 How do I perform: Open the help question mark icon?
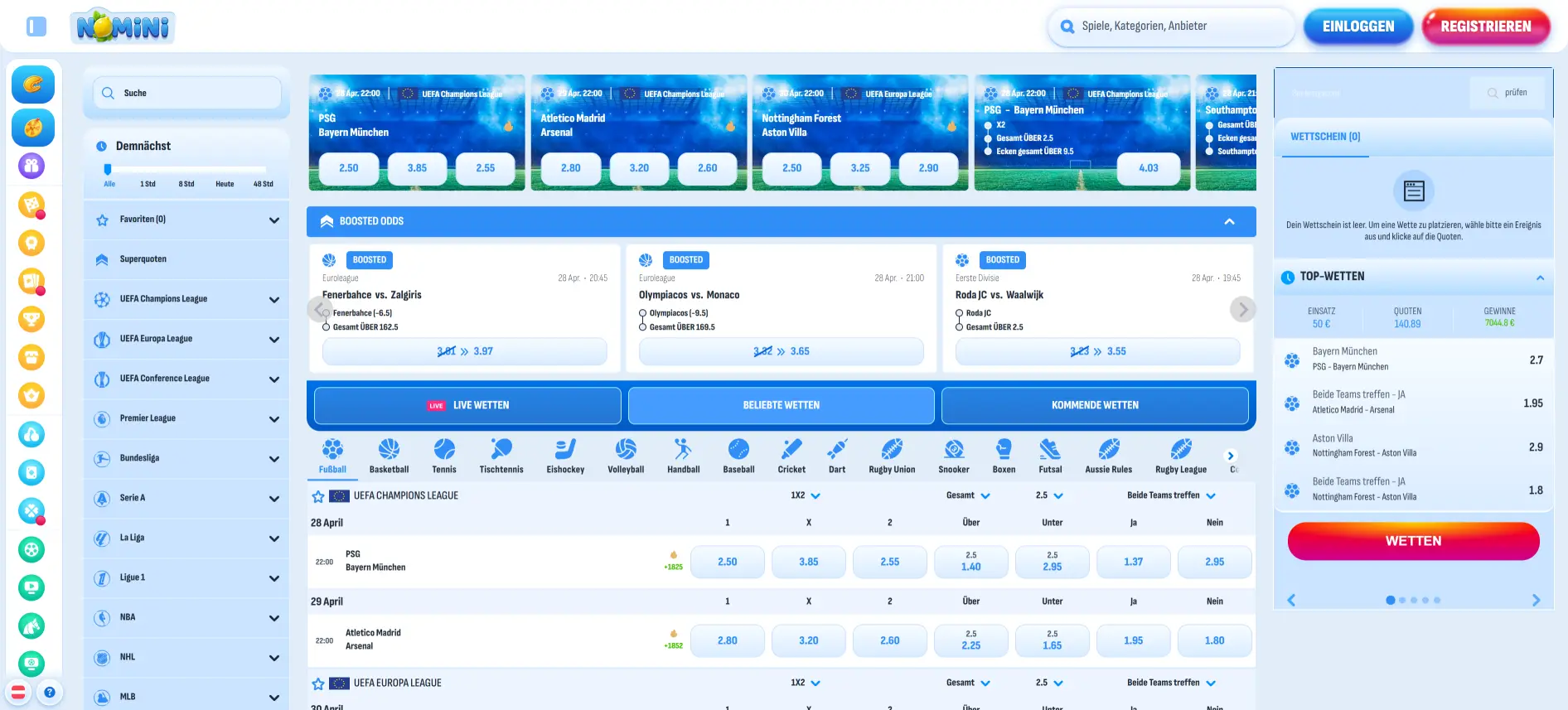(50, 692)
